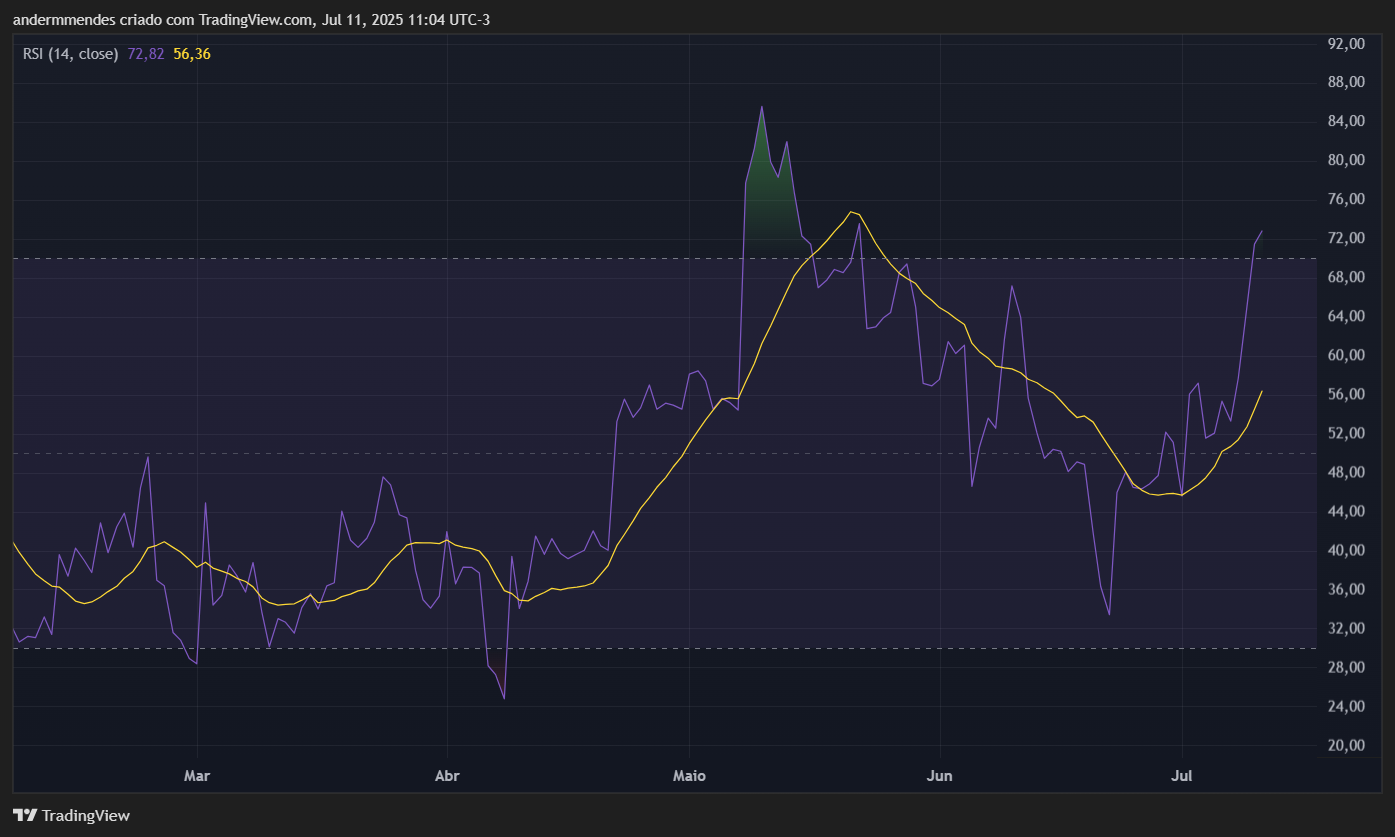
Task: Click the 24,00 price scale label
Action: click(1346, 706)
